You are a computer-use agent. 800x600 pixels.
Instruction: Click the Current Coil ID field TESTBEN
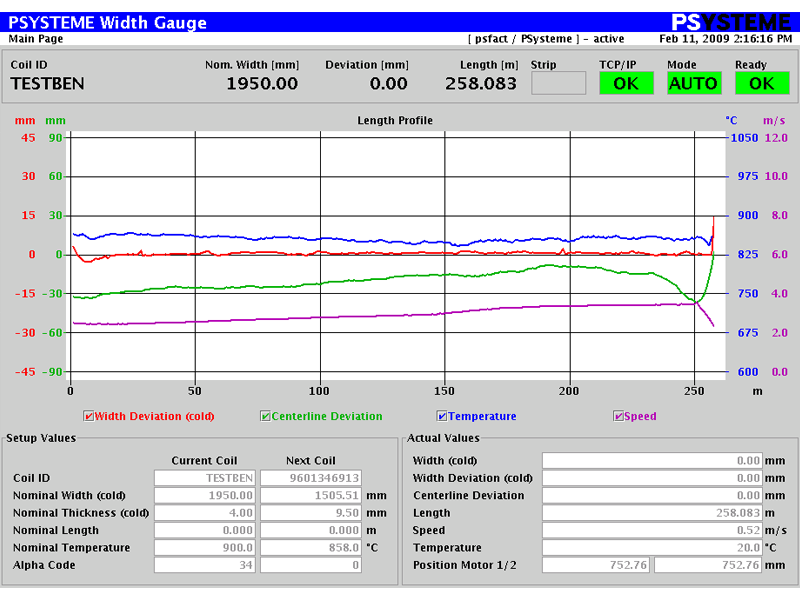click(205, 478)
